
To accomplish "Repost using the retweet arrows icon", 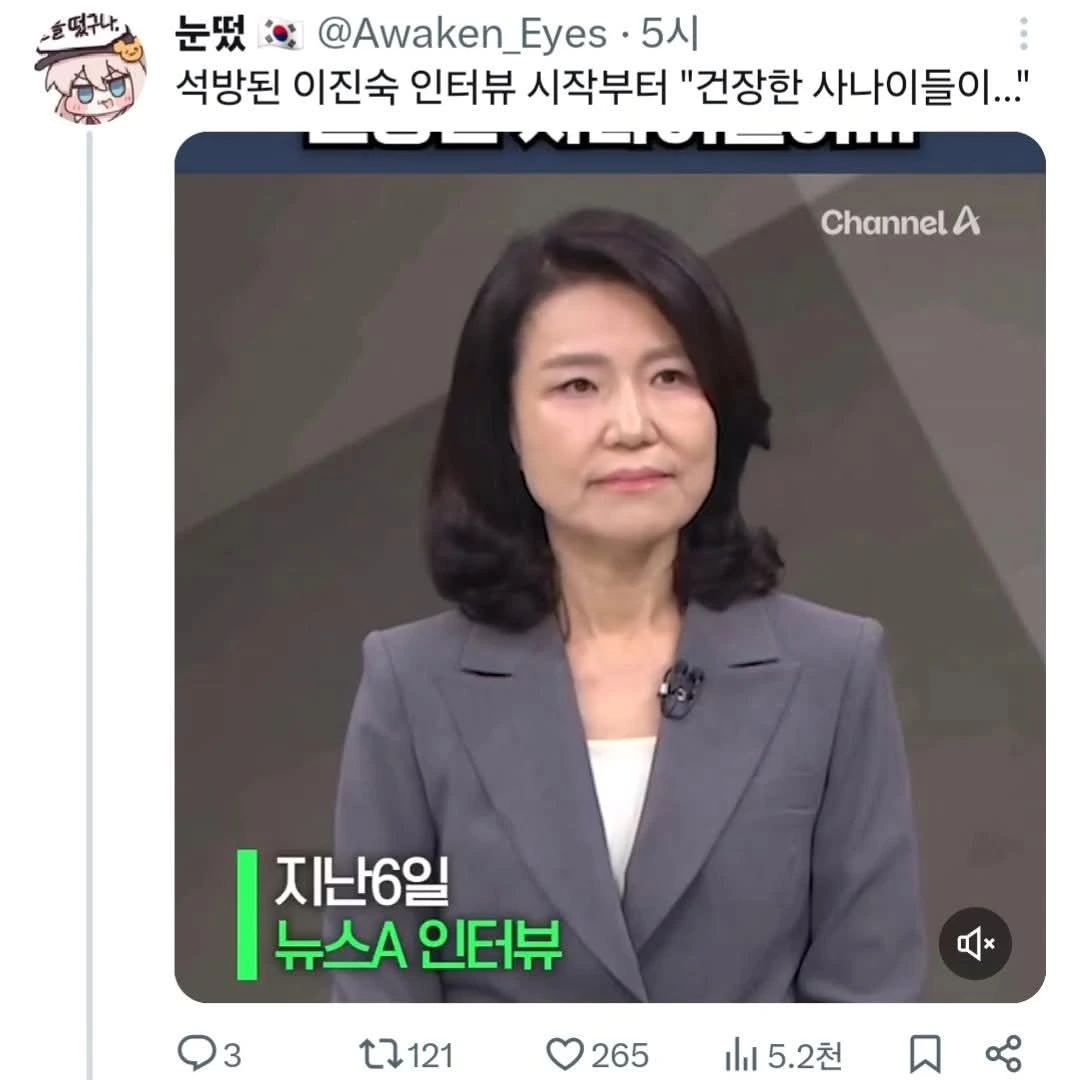I will [380, 1055].
